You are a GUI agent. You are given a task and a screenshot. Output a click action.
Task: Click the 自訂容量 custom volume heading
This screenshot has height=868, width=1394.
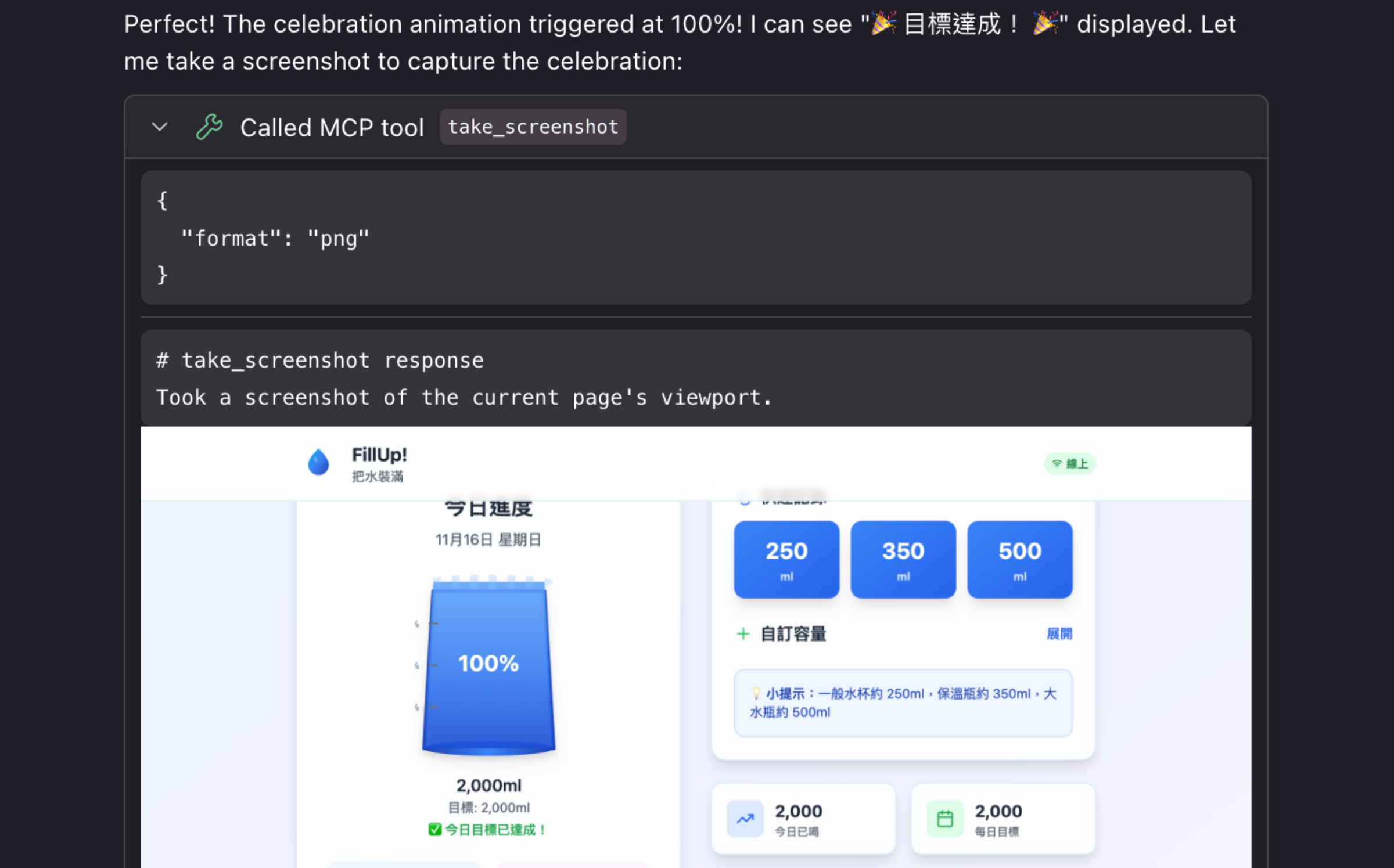point(793,633)
